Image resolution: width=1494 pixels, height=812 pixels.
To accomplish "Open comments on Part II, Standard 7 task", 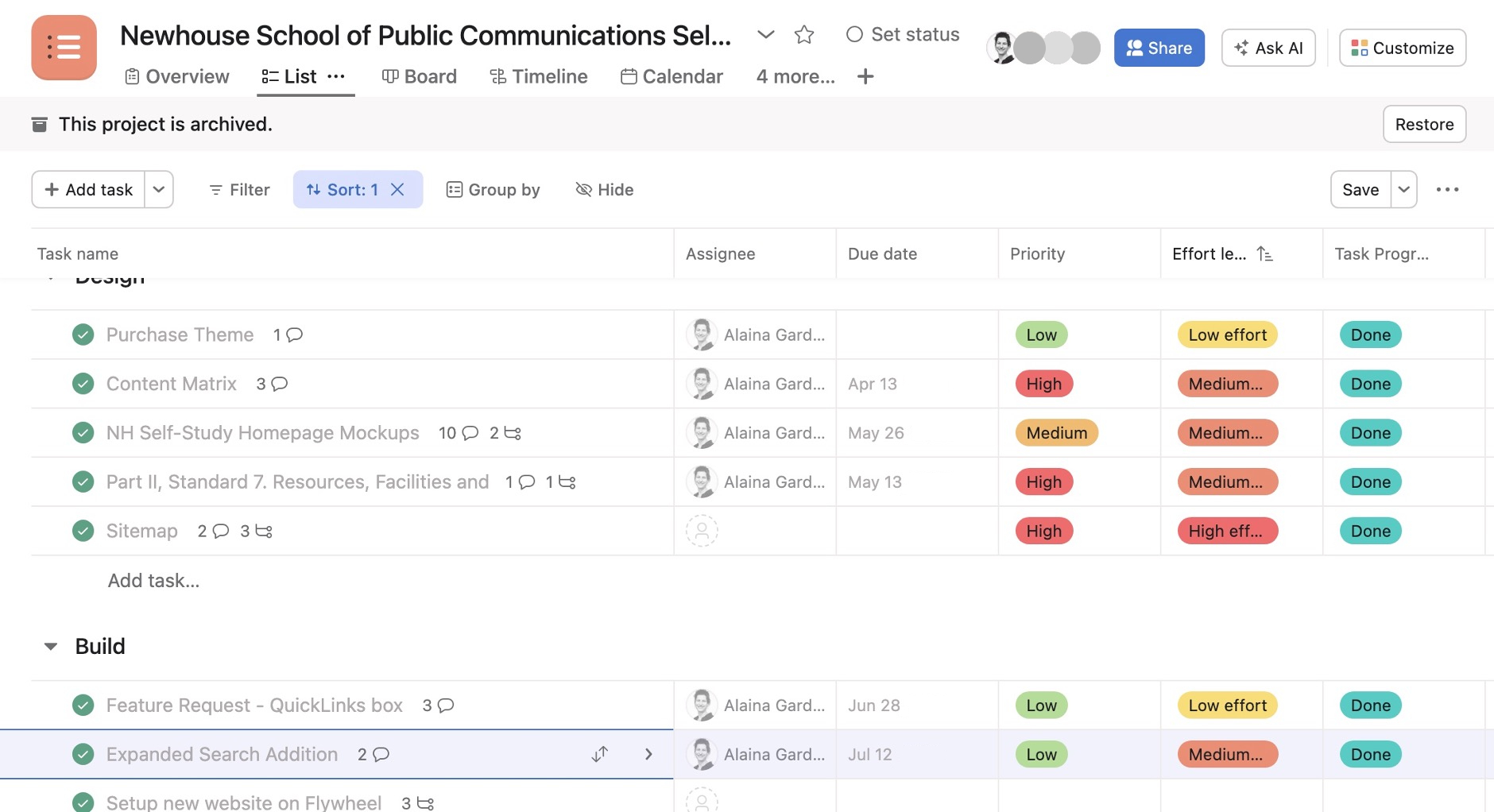I will pos(521,481).
